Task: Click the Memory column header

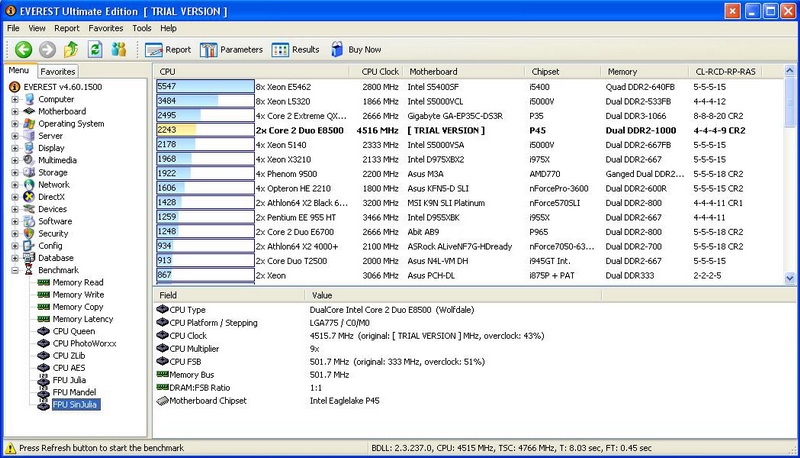Action: [x=645, y=72]
